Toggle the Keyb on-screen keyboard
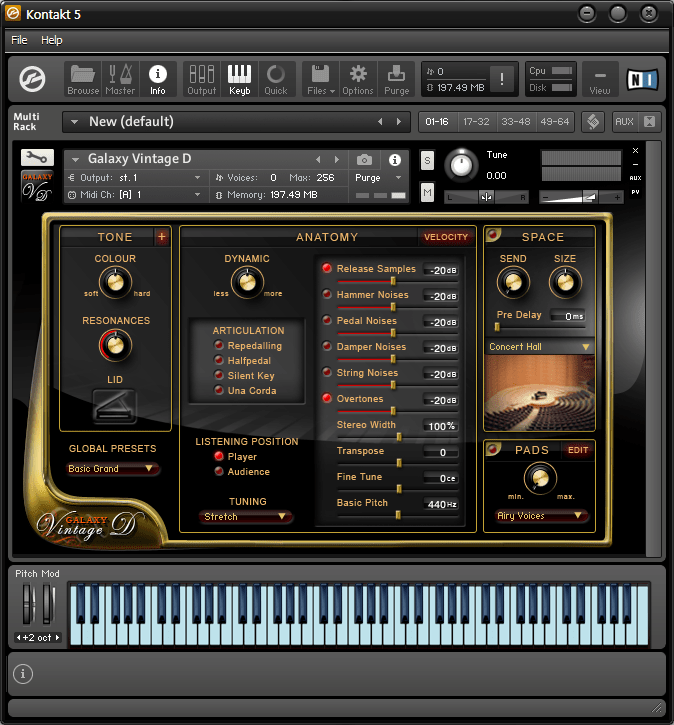 [x=239, y=79]
